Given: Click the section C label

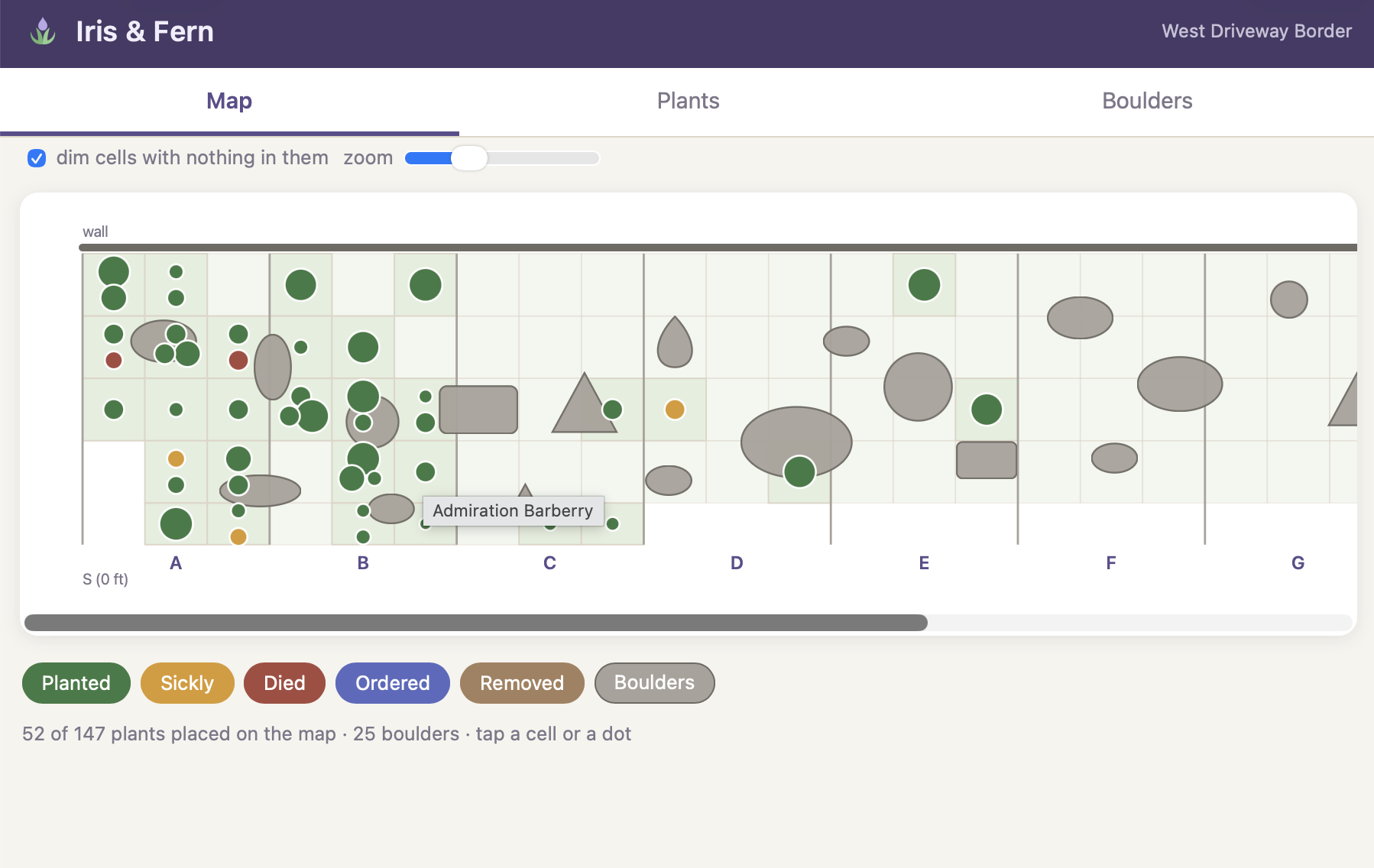Looking at the screenshot, I should tap(549, 563).
